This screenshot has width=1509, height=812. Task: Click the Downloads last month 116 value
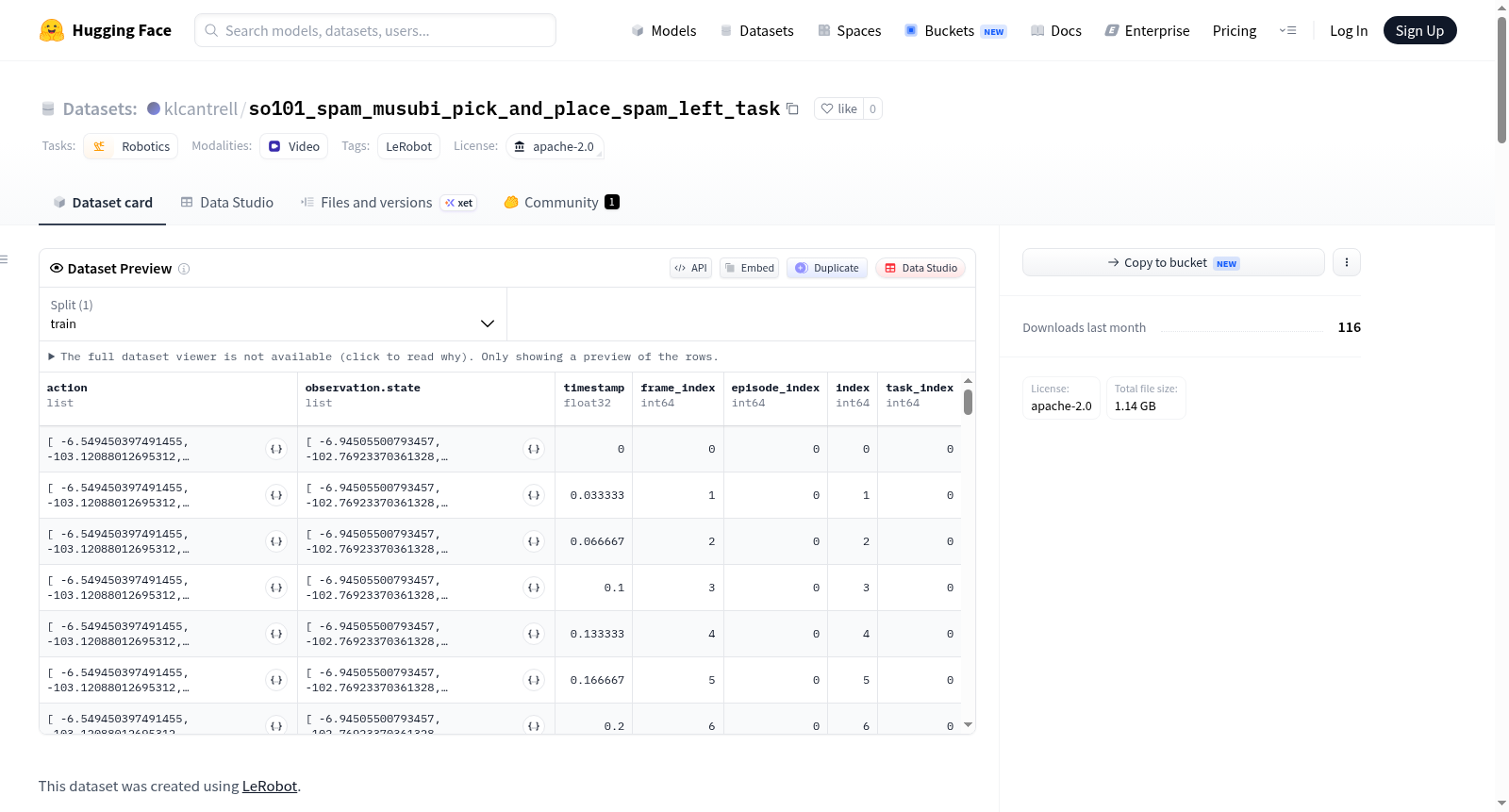(1349, 327)
